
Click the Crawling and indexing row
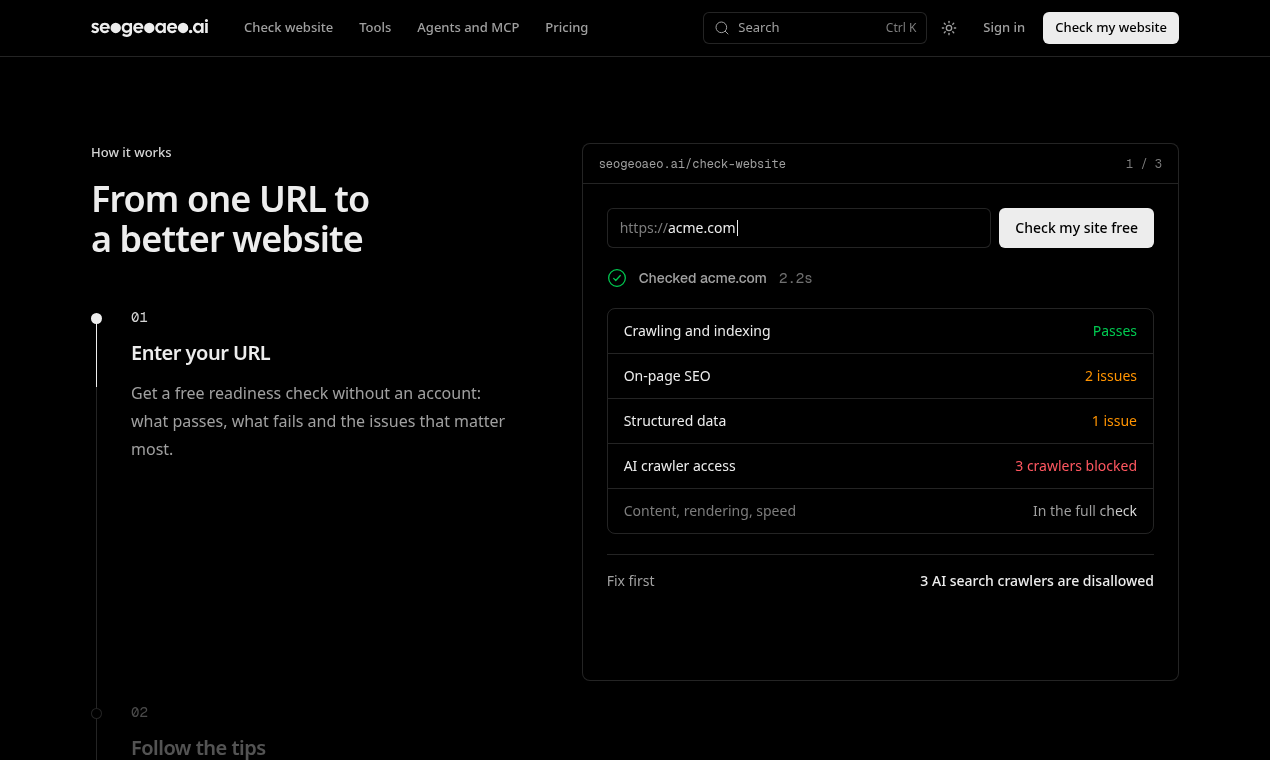[880, 331]
